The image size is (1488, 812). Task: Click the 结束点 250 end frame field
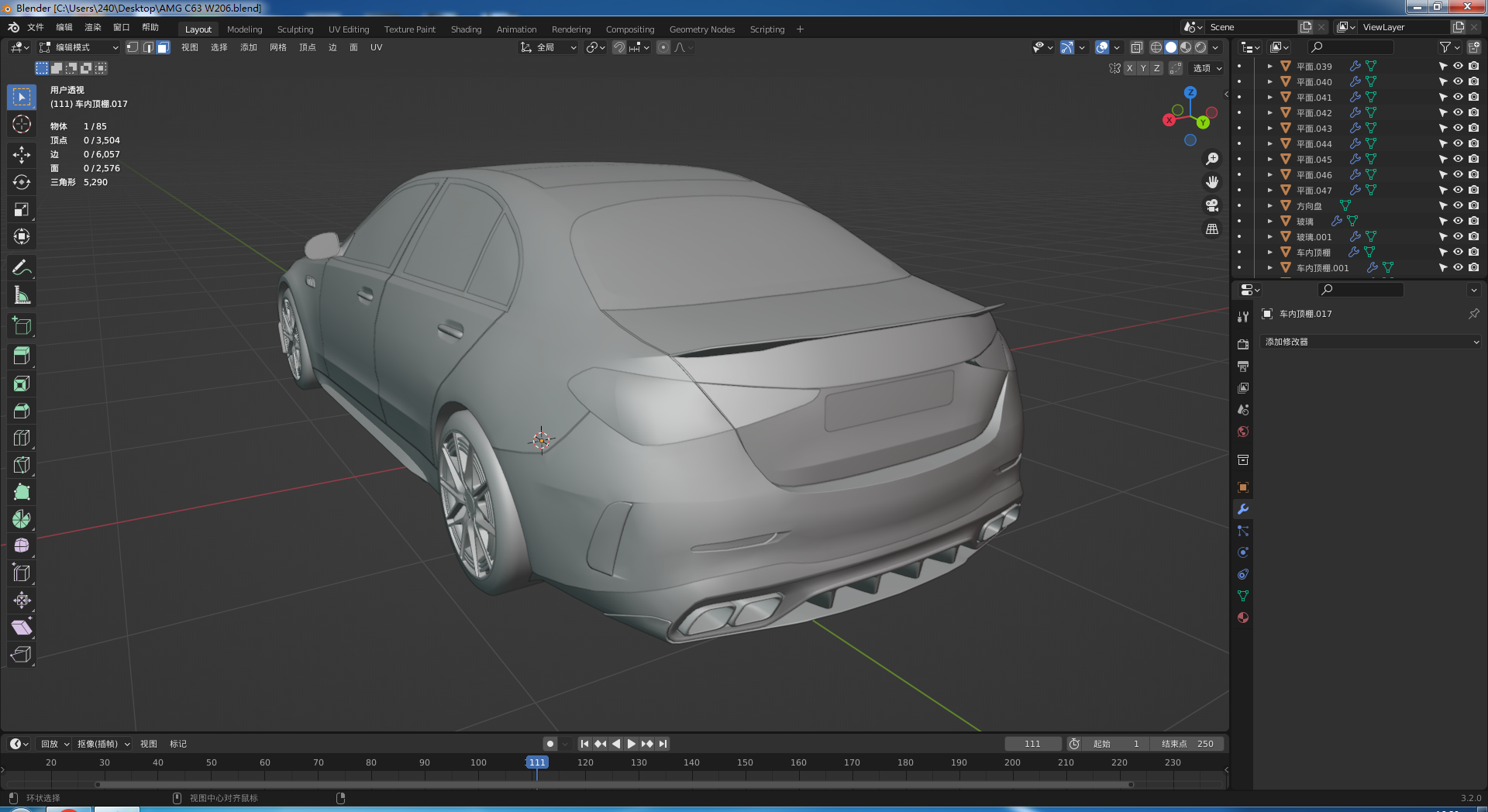[1188, 744]
